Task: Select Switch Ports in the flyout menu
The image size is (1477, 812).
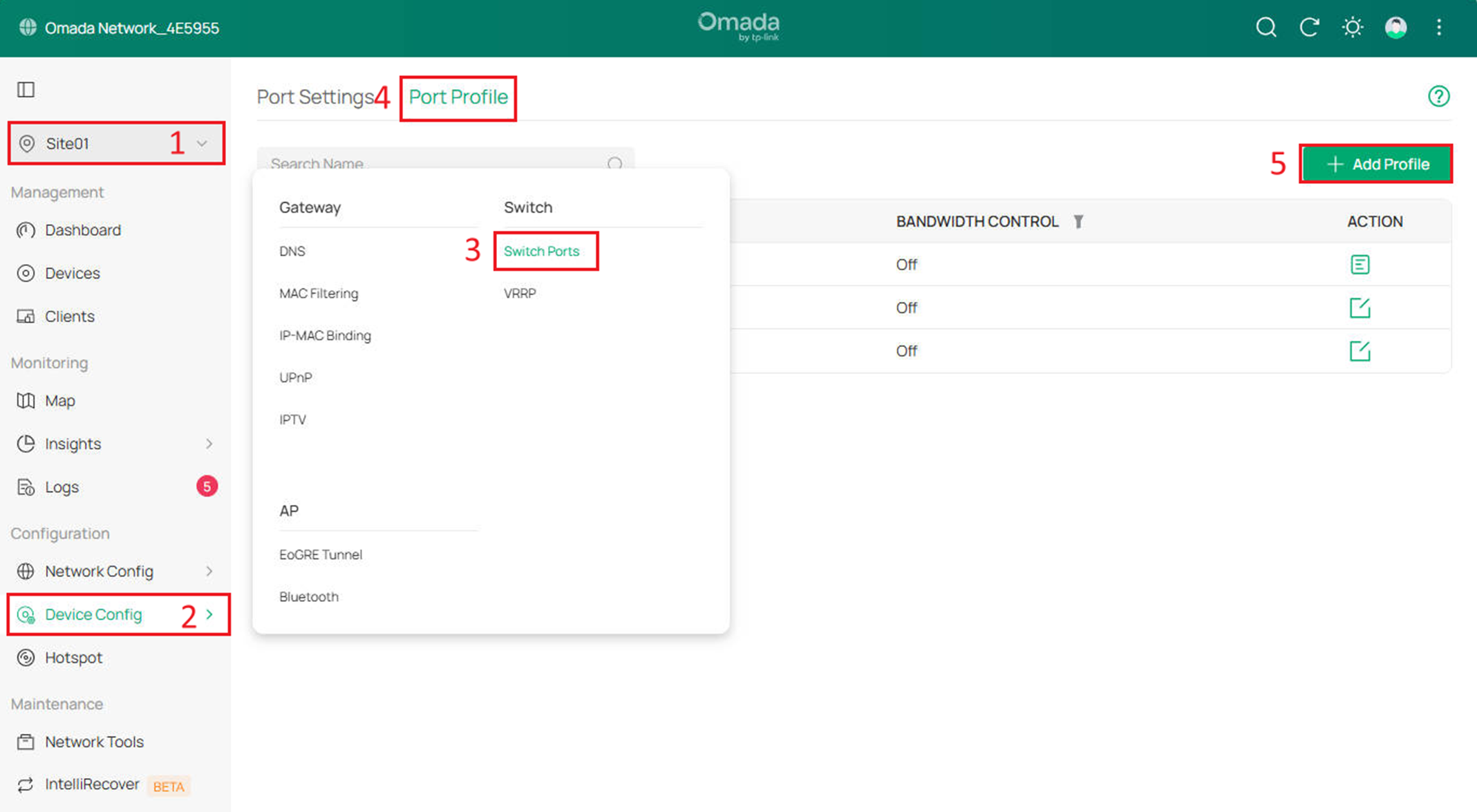Action: click(541, 251)
